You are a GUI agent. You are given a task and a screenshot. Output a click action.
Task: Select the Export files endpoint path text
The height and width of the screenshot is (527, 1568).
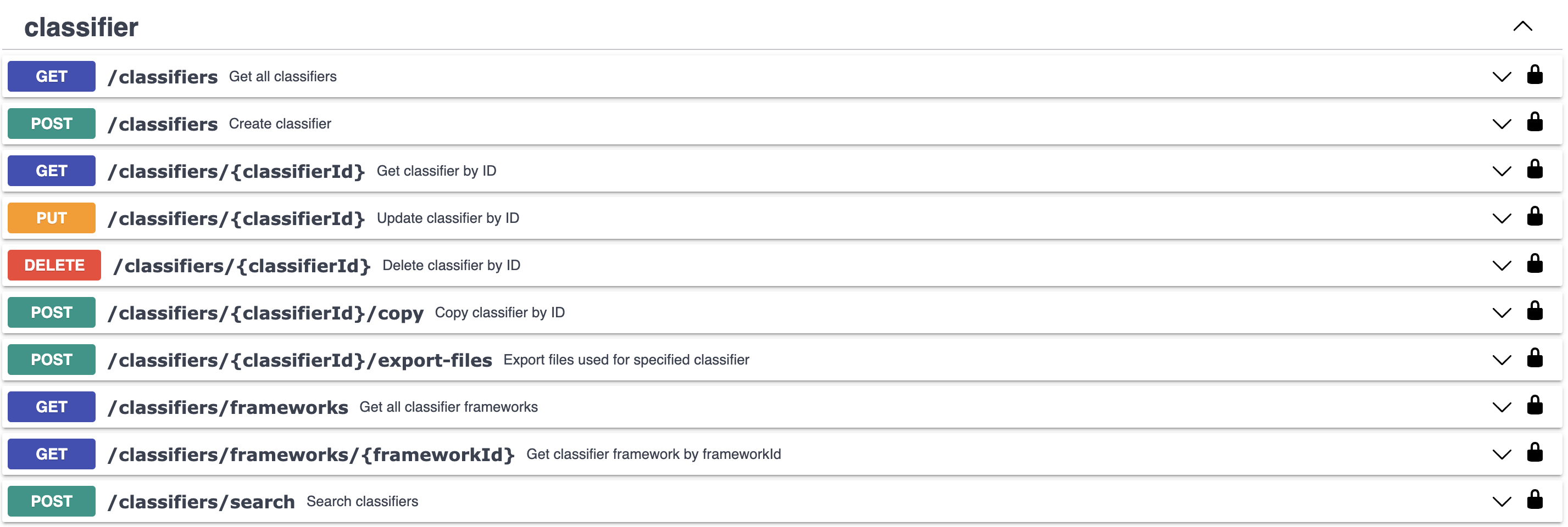[x=301, y=359]
